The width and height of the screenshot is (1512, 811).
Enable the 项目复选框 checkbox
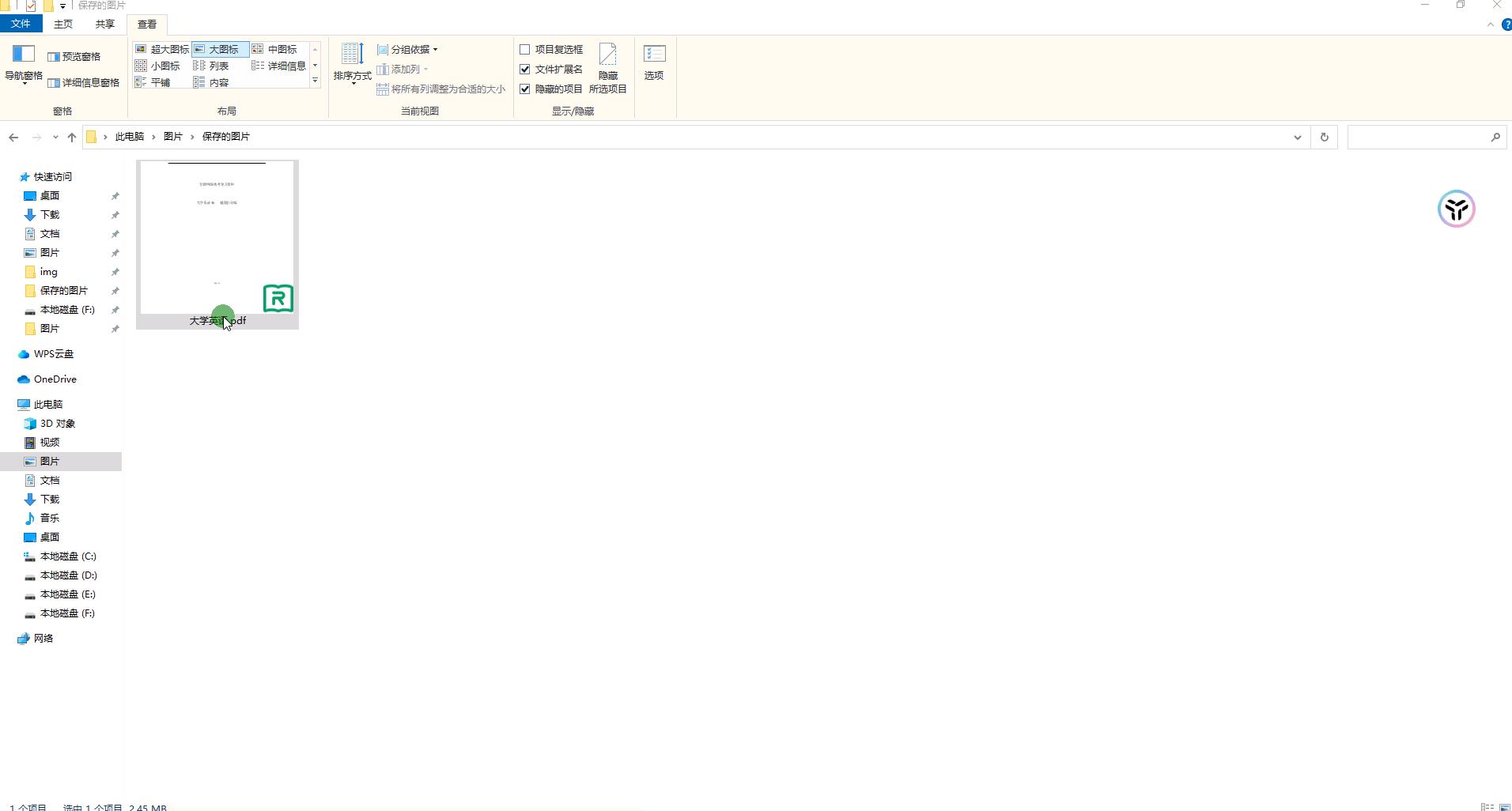pos(524,49)
